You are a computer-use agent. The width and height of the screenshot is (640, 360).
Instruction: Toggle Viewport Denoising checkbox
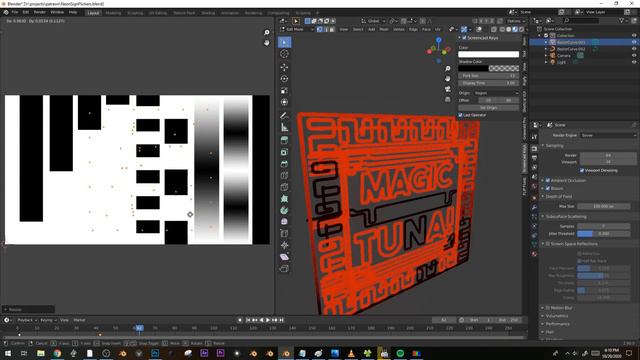582,170
